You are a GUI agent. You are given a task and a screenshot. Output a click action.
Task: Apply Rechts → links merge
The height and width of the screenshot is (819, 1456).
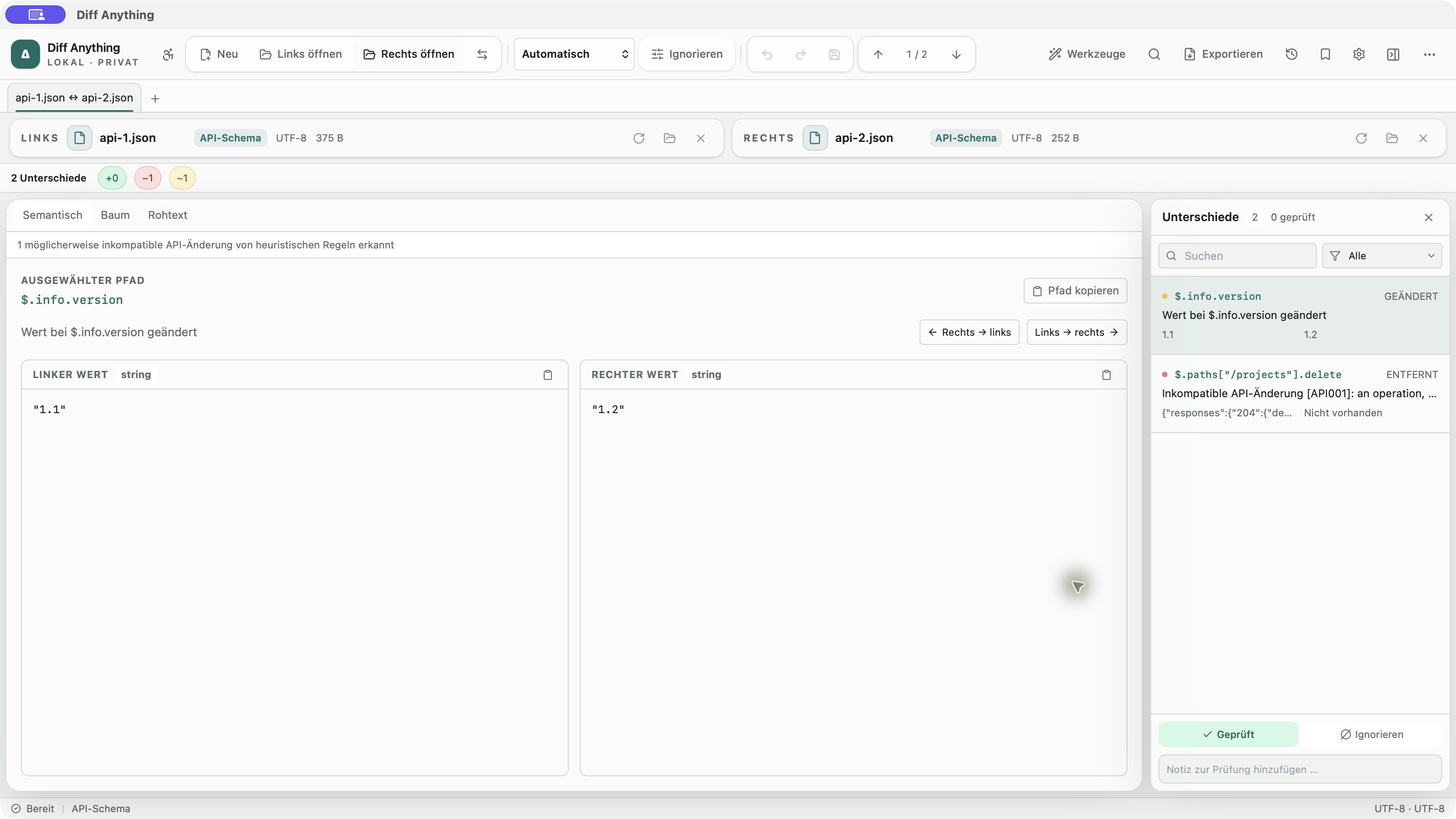click(x=969, y=332)
